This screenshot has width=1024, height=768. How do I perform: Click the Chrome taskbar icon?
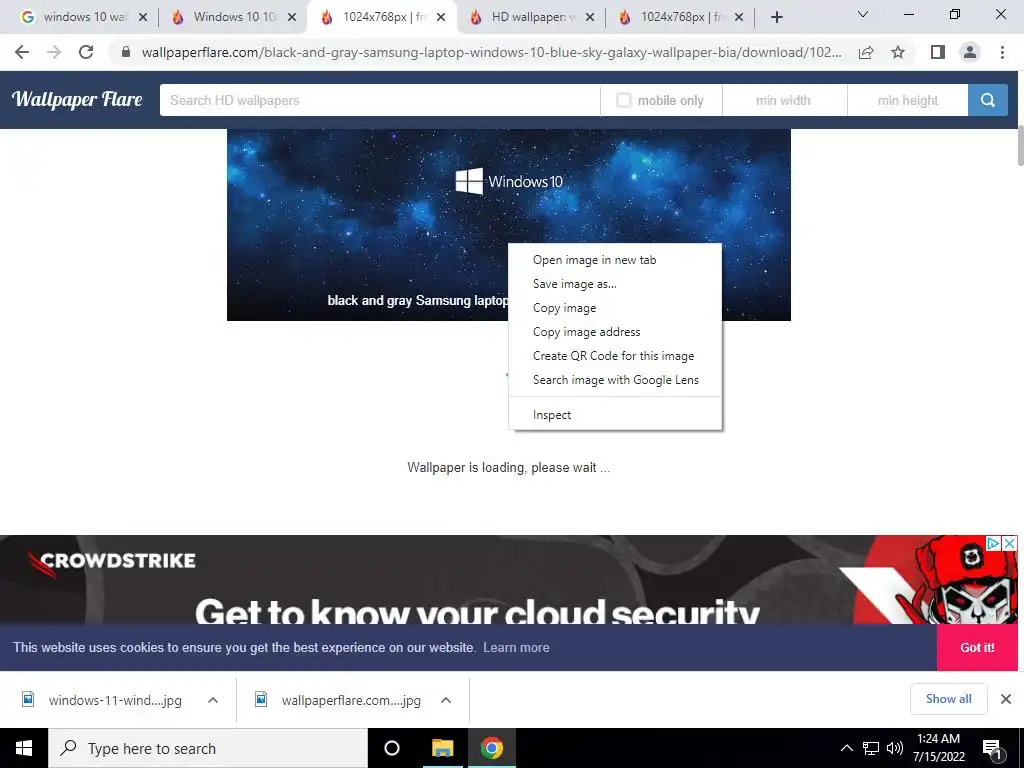coord(492,748)
